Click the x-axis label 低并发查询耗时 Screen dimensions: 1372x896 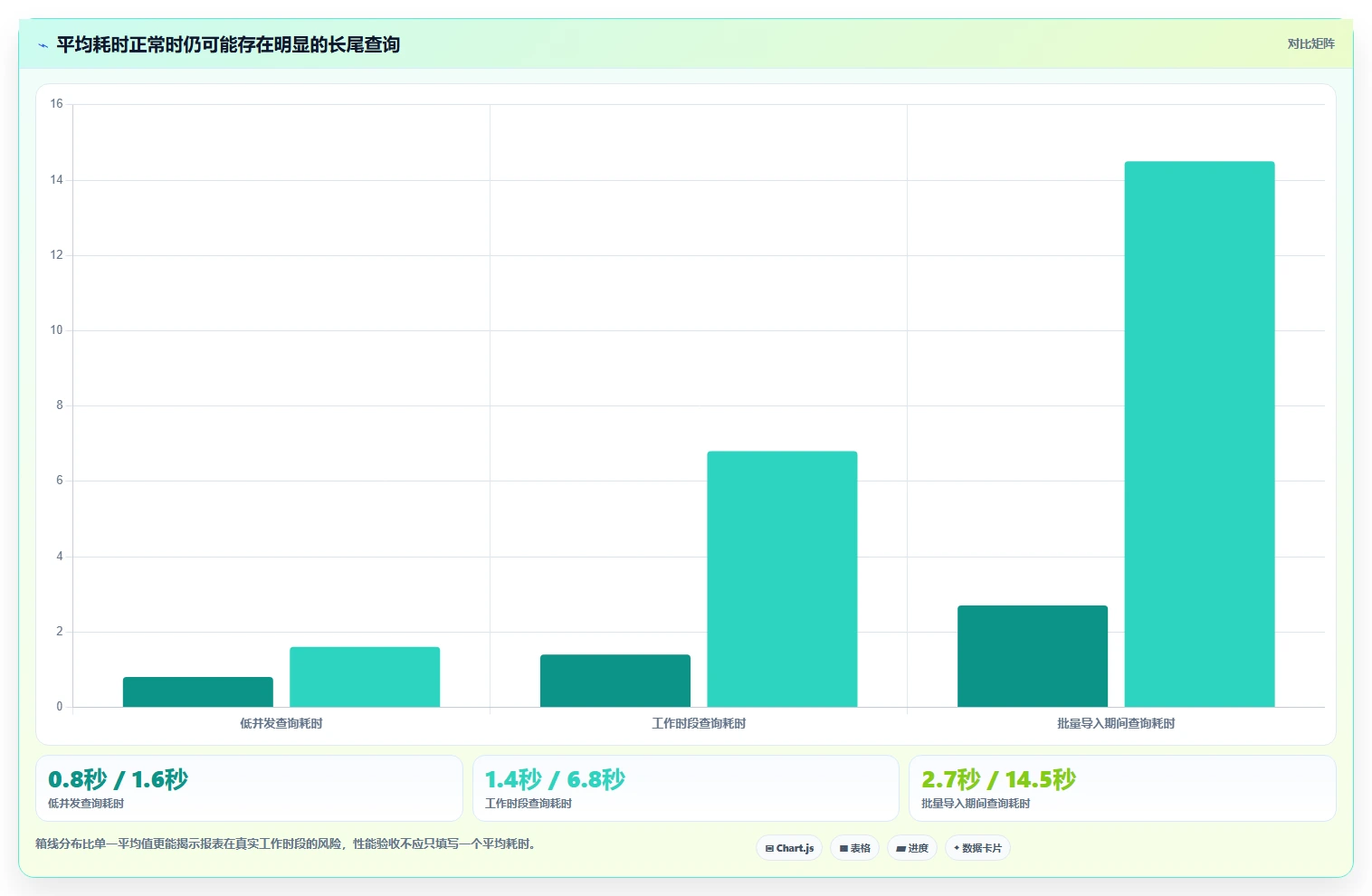[x=281, y=723]
